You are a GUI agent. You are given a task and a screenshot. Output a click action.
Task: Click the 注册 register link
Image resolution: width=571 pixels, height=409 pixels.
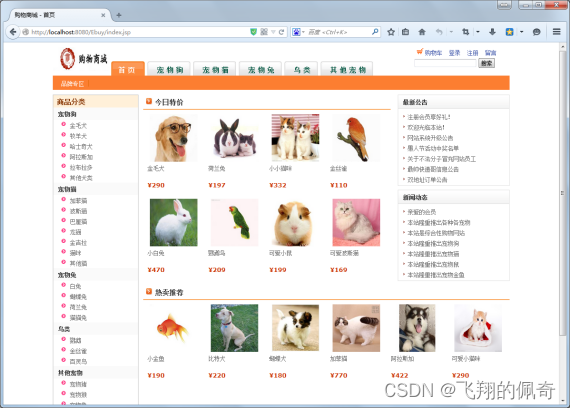pyautogui.click(x=472, y=53)
